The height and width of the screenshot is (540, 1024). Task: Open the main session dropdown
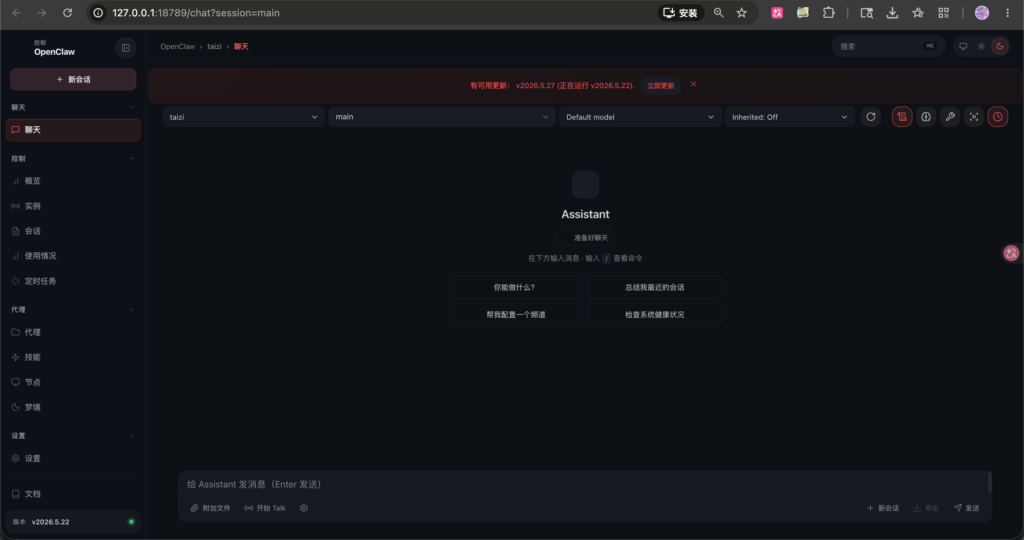point(441,117)
